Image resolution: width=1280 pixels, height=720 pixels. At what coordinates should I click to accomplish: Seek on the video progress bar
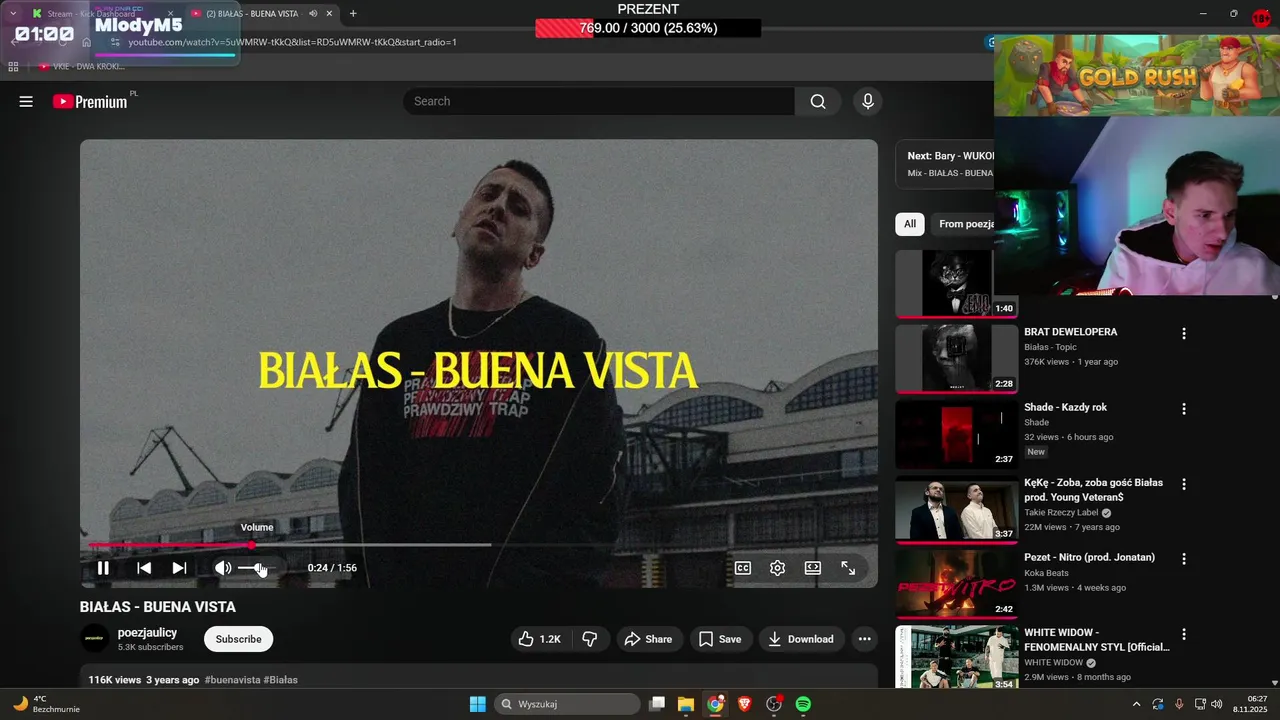(480, 545)
